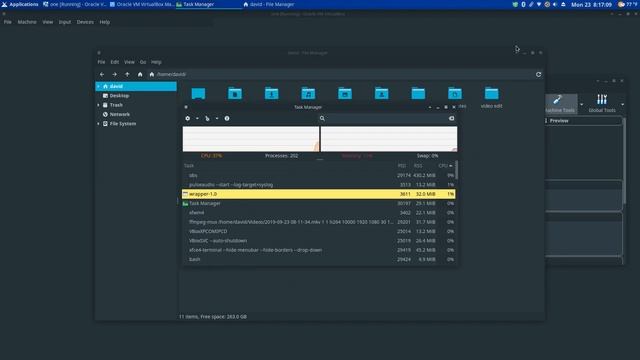Open the Help menu in File Manager
Viewport: 640px width, 360px height.
pyautogui.click(x=156, y=62)
